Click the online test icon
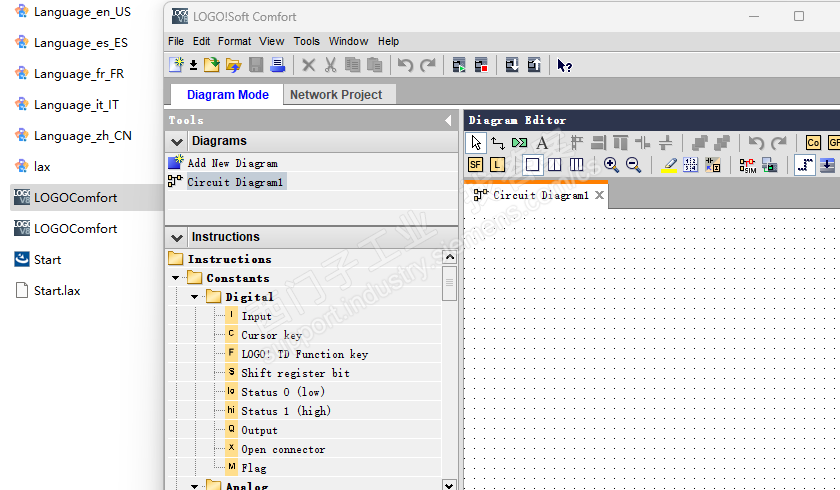The image size is (840, 490). [x=769, y=165]
